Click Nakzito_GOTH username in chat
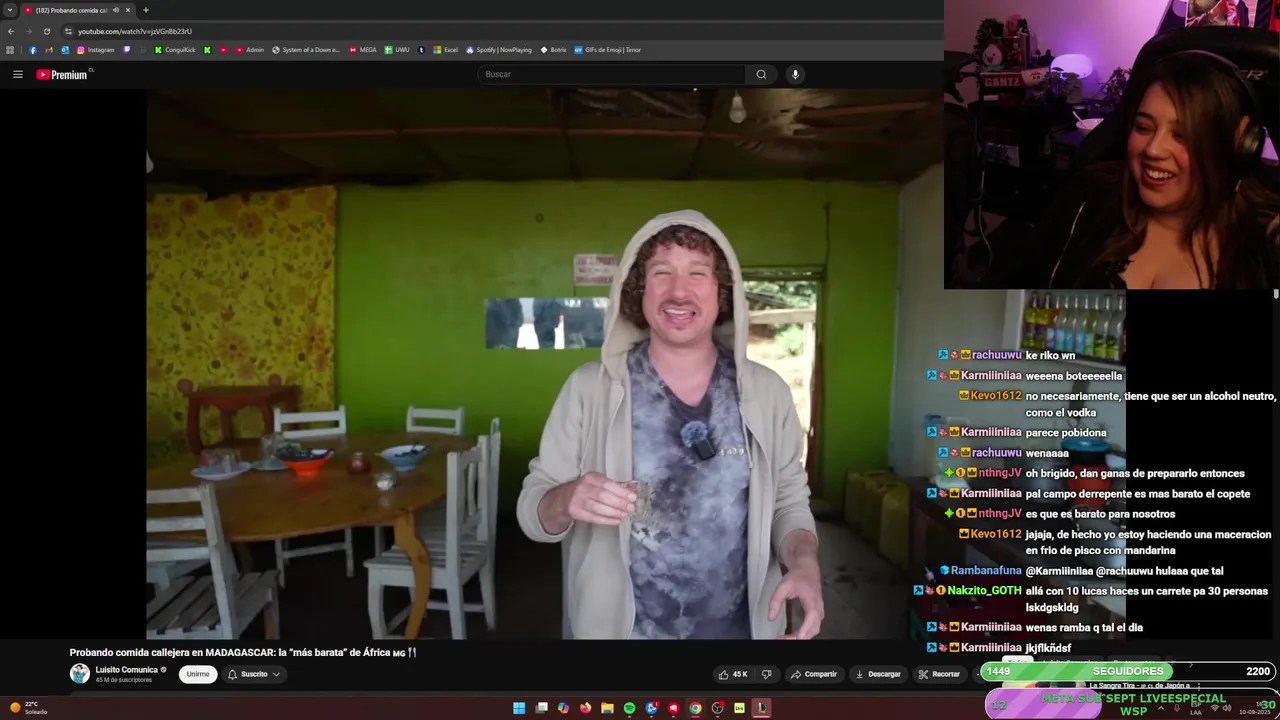The width and height of the screenshot is (1280, 720). [x=984, y=591]
